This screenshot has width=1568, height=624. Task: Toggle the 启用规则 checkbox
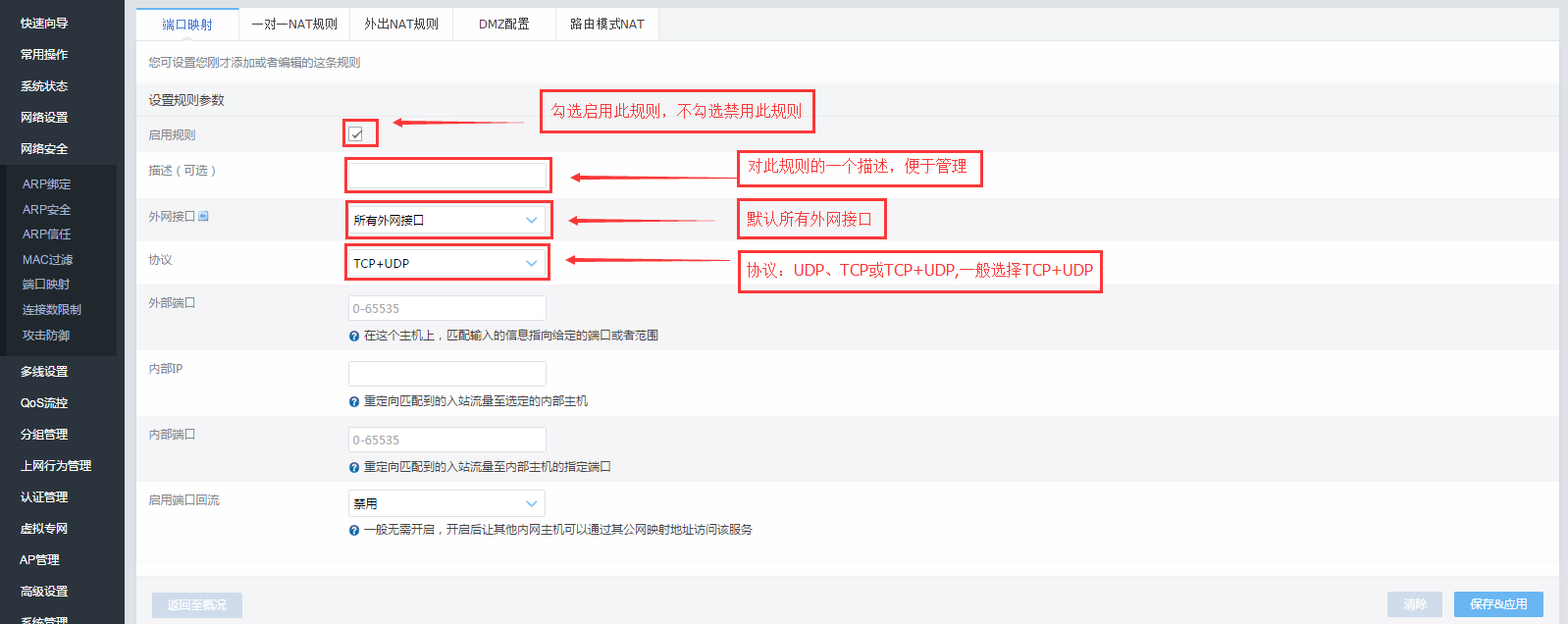(x=356, y=134)
